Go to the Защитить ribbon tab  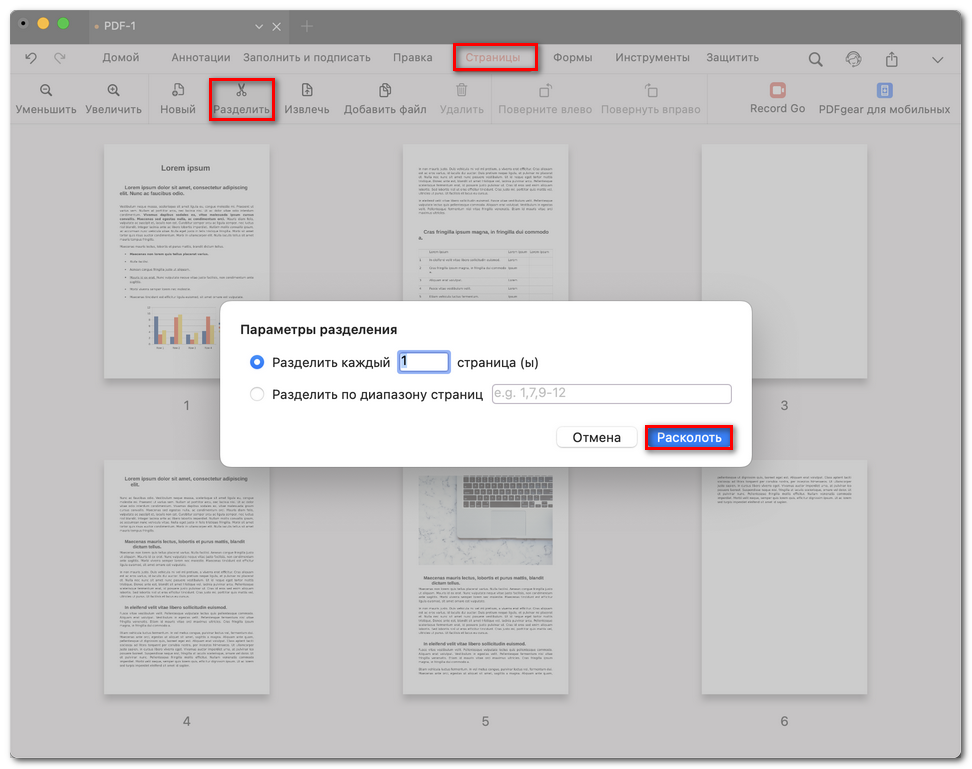732,57
